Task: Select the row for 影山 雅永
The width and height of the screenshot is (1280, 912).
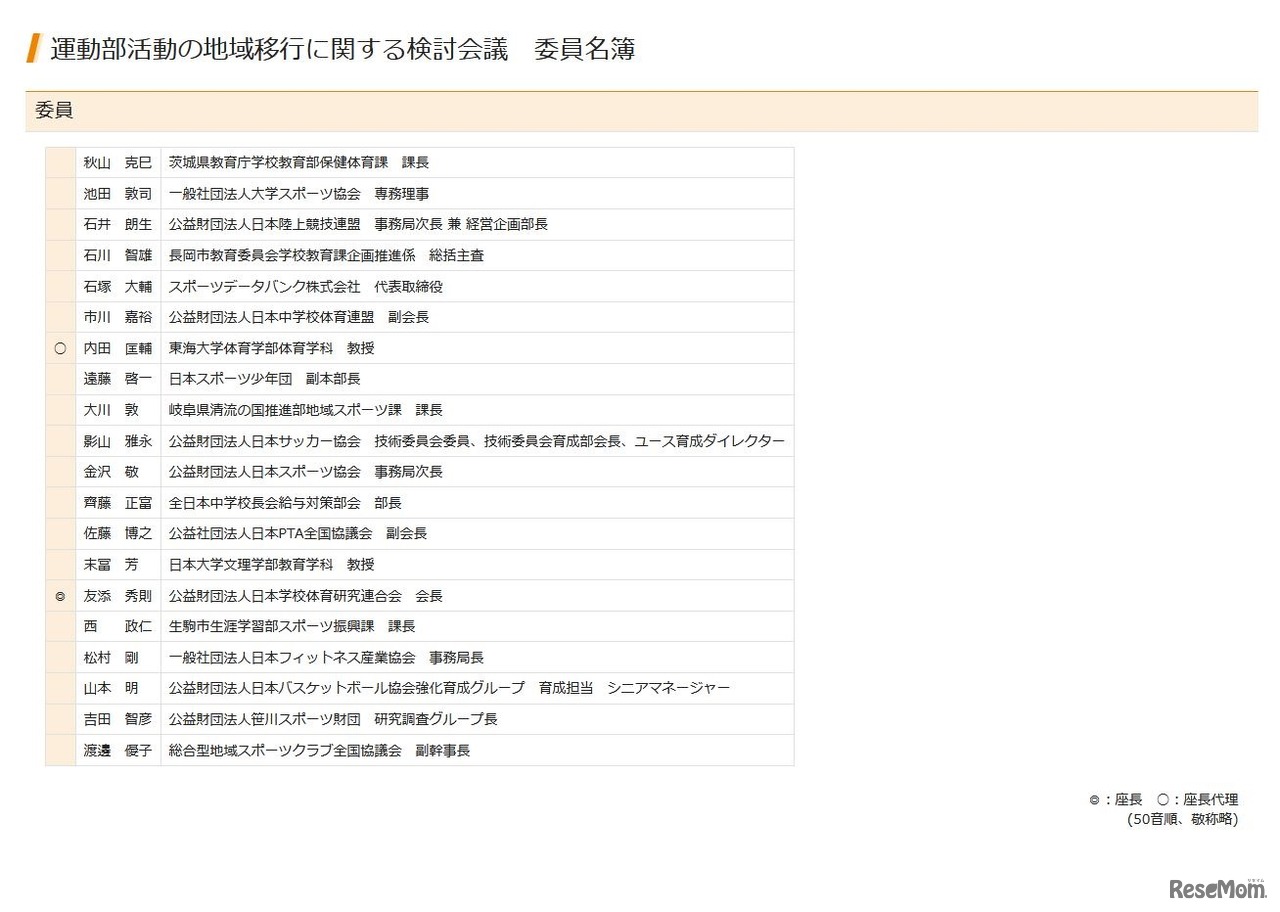Action: (x=418, y=440)
